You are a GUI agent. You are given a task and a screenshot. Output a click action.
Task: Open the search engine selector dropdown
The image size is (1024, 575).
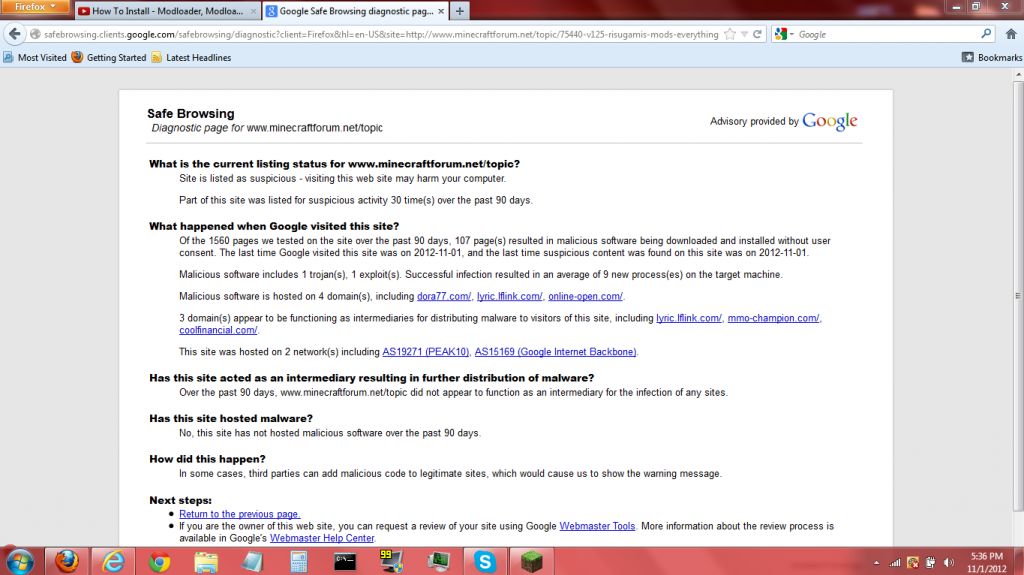[x=784, y=34]
